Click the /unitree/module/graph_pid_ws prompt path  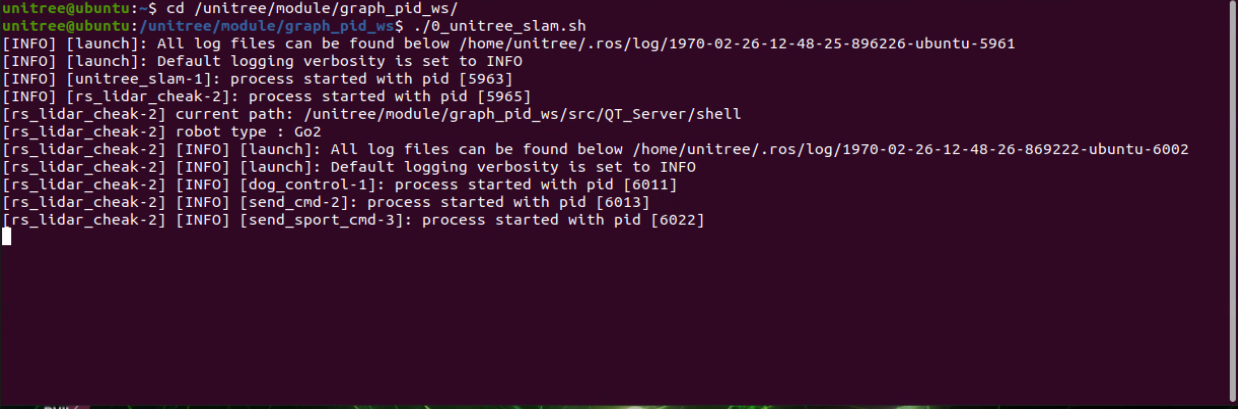click(265, 25)
